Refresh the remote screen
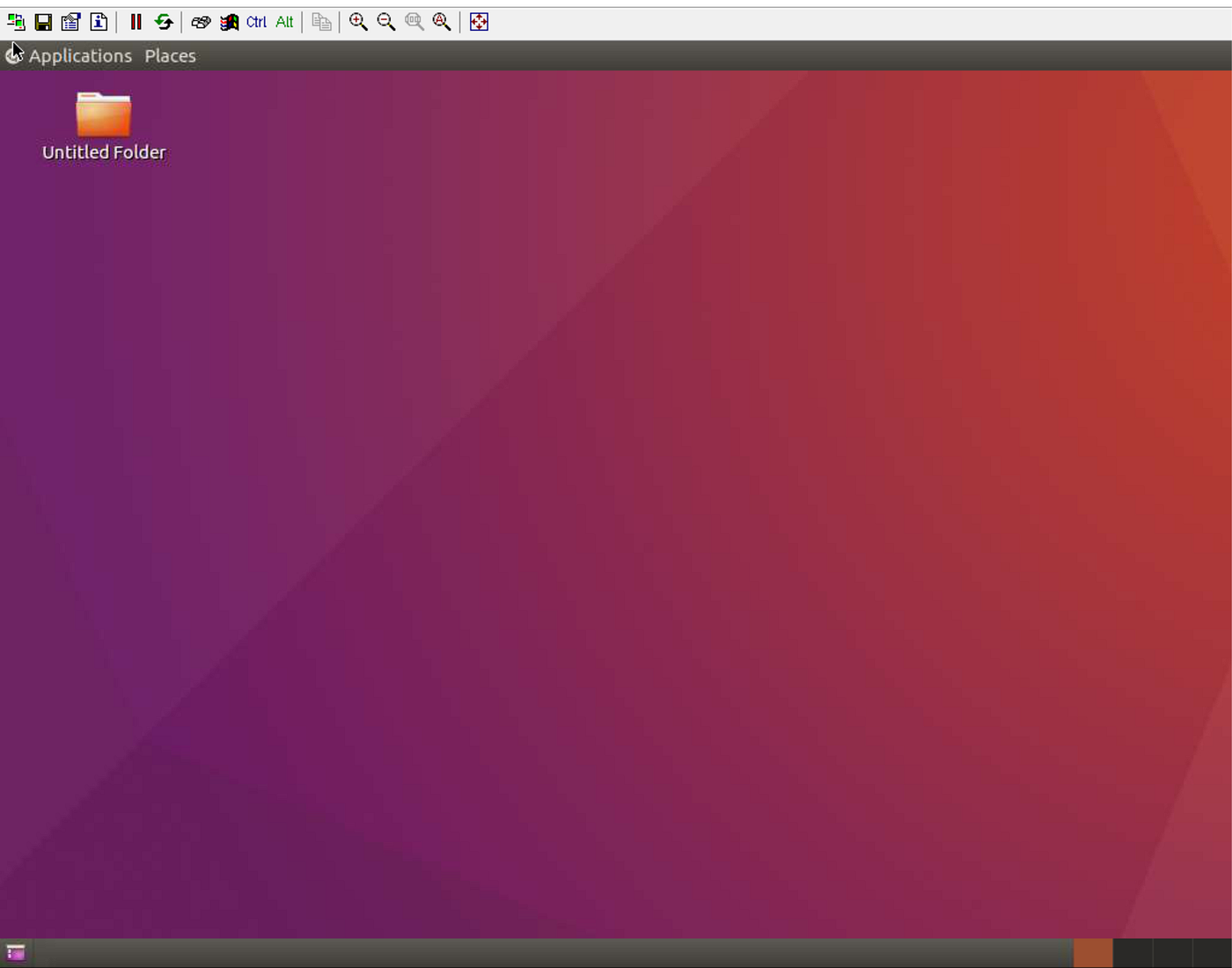The height and width of the screenshot is (968, 1232). coord(165,22)
